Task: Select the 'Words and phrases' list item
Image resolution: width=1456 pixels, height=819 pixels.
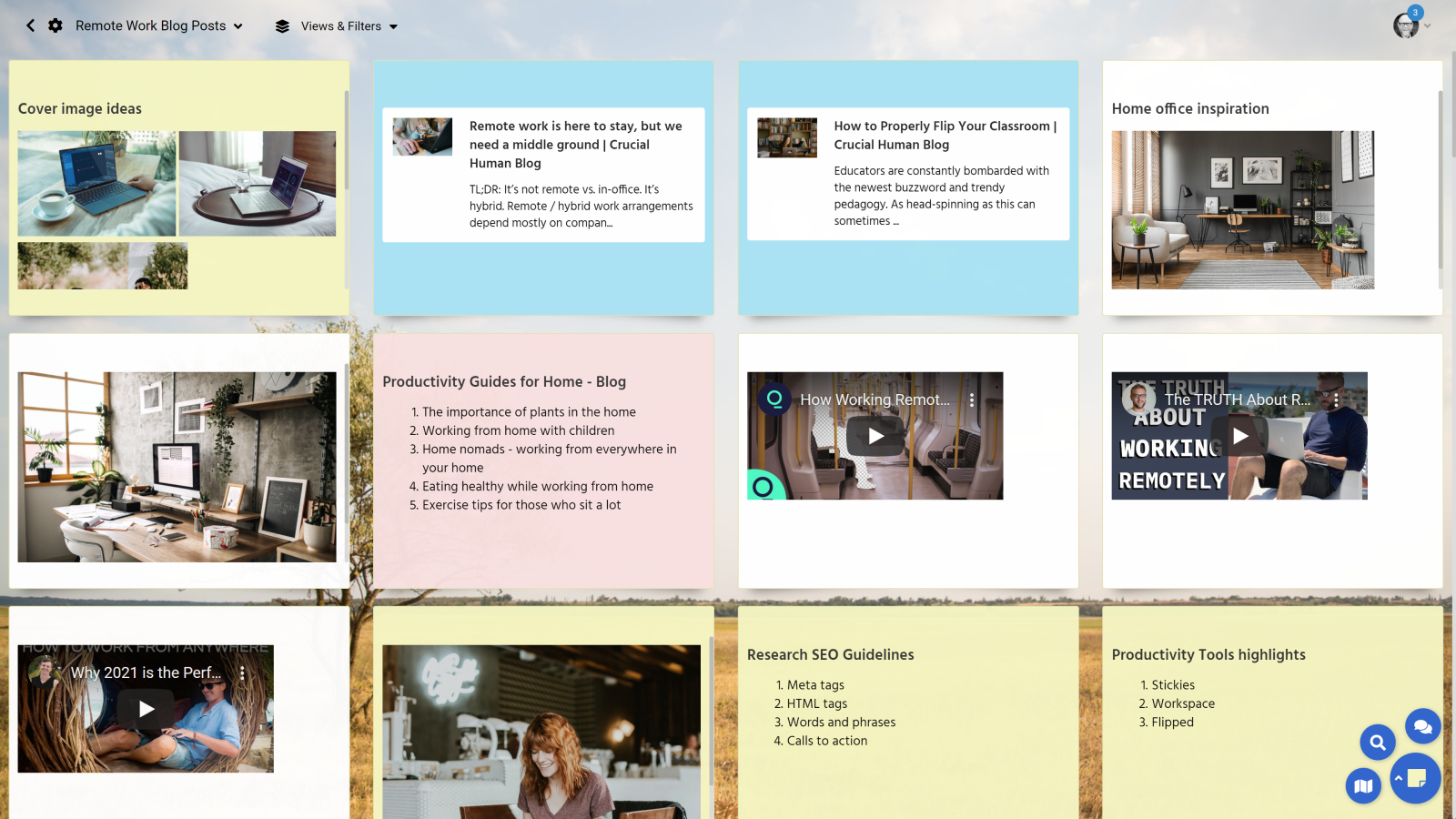Action: click(841, 723)
